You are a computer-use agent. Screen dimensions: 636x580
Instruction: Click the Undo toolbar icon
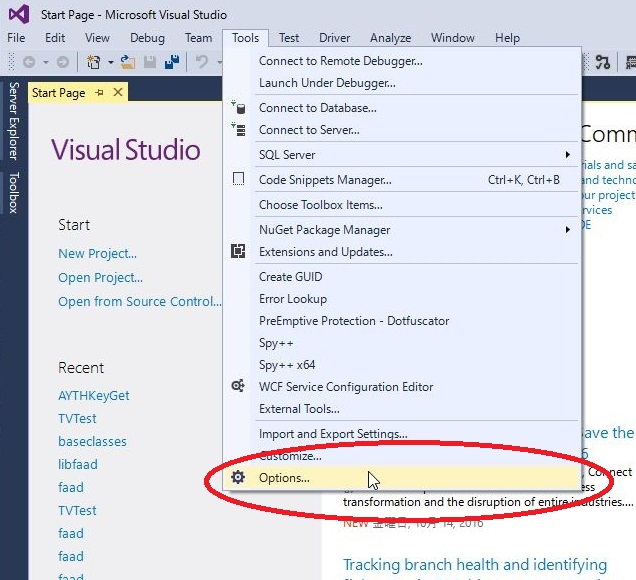point(202,62)
